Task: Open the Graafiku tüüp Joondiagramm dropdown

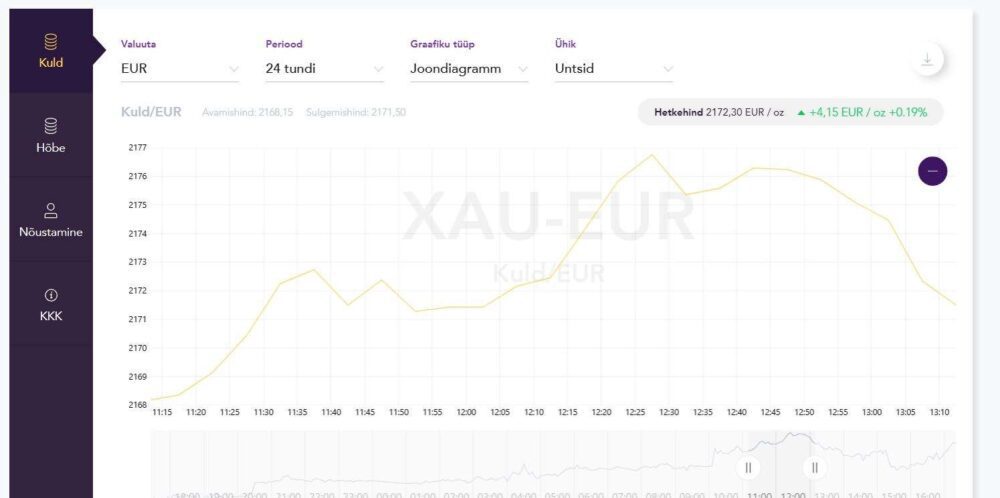Action: point(469,69)
